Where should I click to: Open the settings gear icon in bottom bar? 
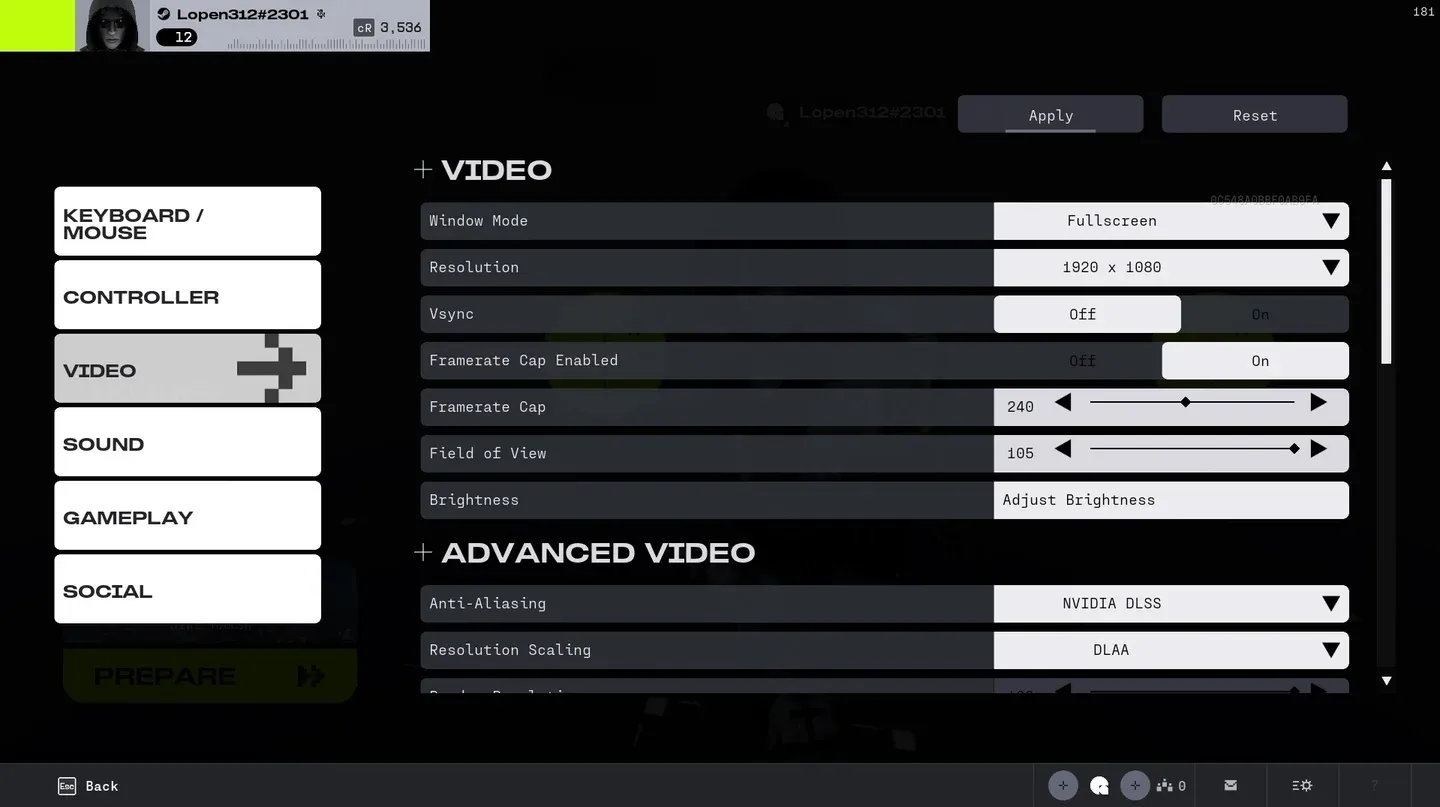[x=1302, y=786]
